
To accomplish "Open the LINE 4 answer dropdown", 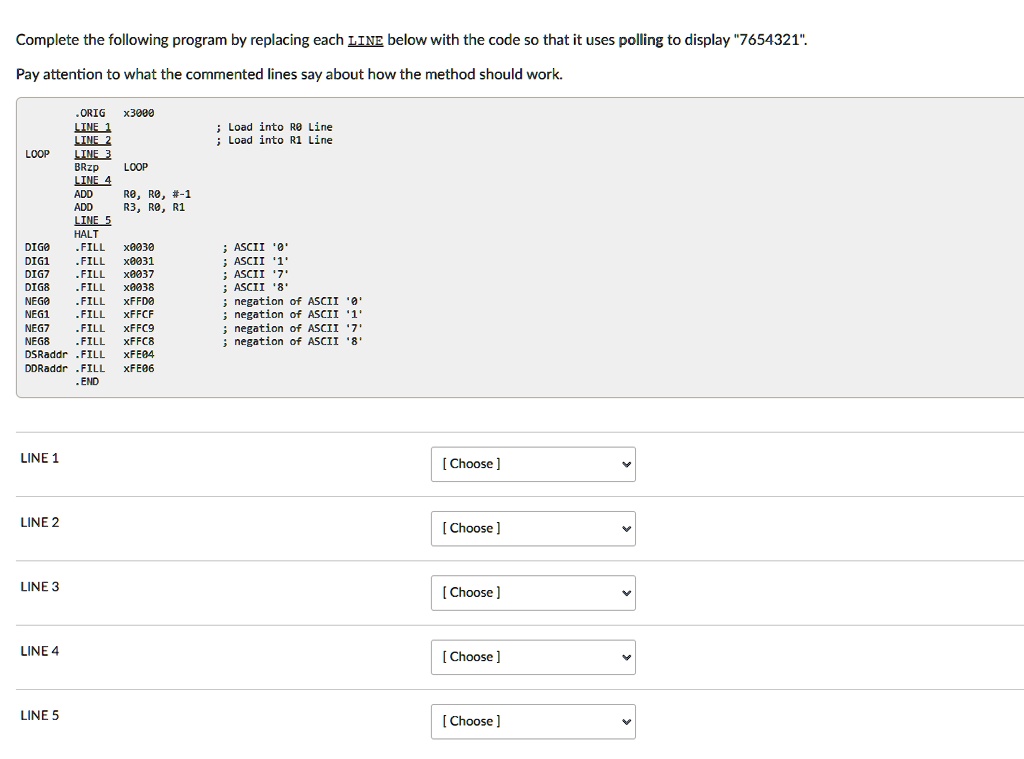I will click(x=532, y=657).
